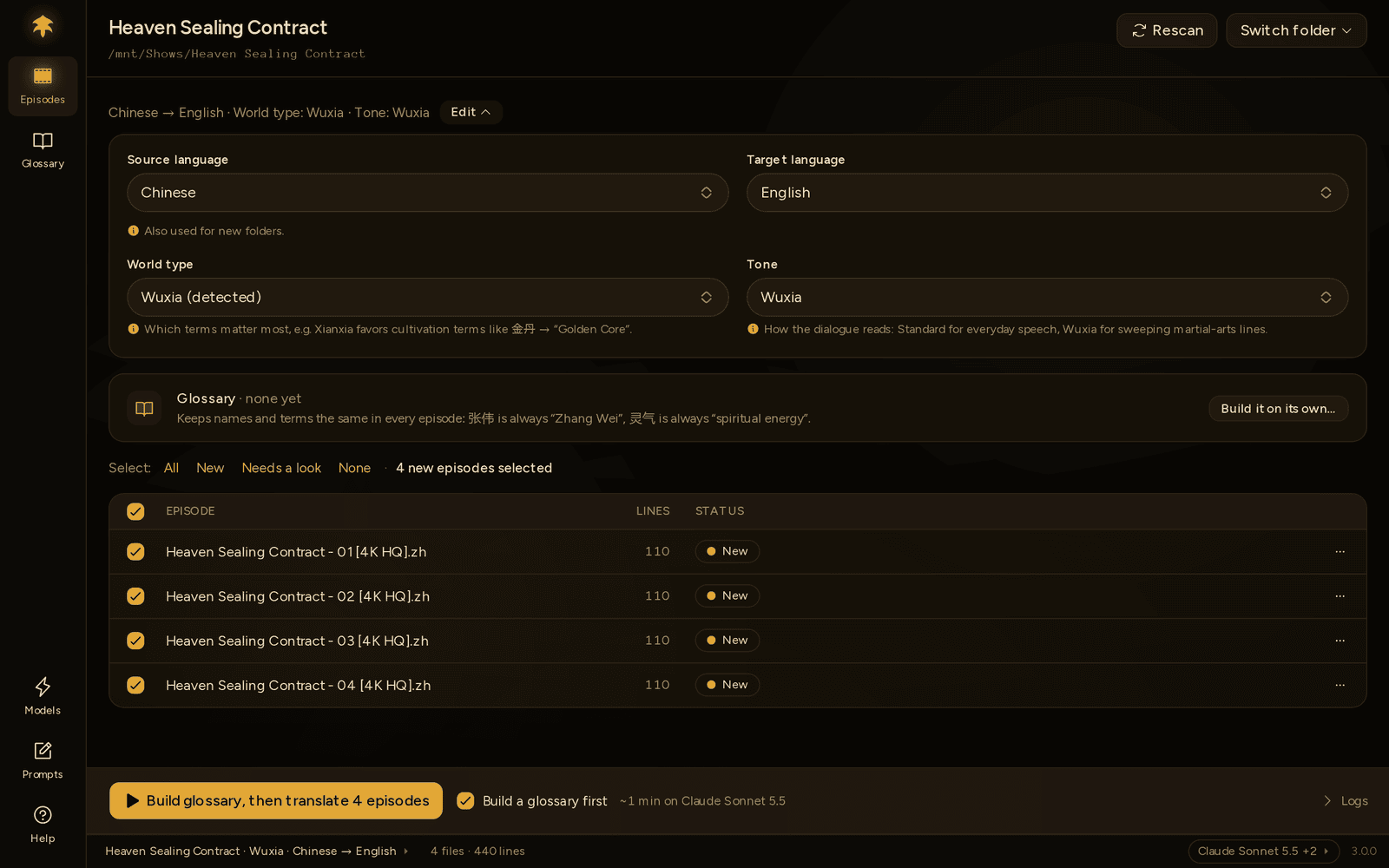Open the Target language English dropdown
Image resolution: width=1389 pixels, height=868 pixels.
1047,193
